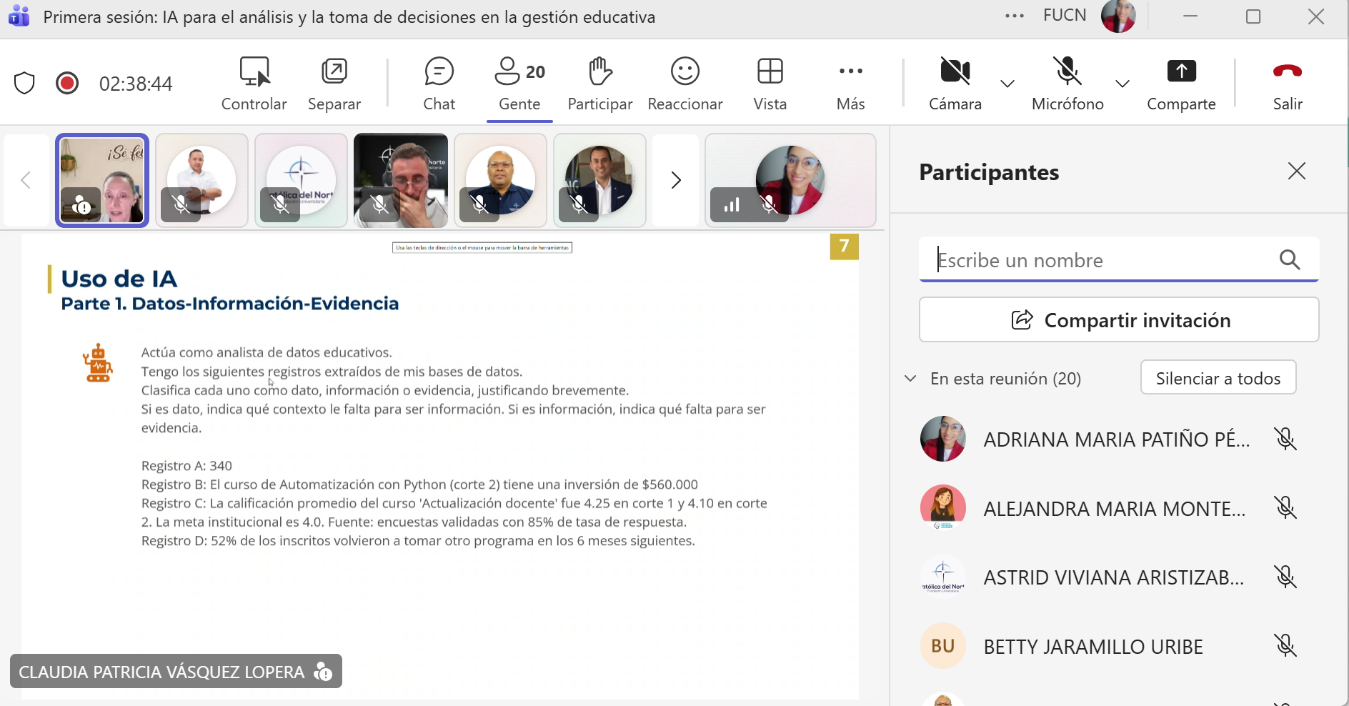Viewport: 1349px width, 706px height.
Task: Select participant ASTRID VIVIANA ARISTIZAB
Action: point(1112,577)
